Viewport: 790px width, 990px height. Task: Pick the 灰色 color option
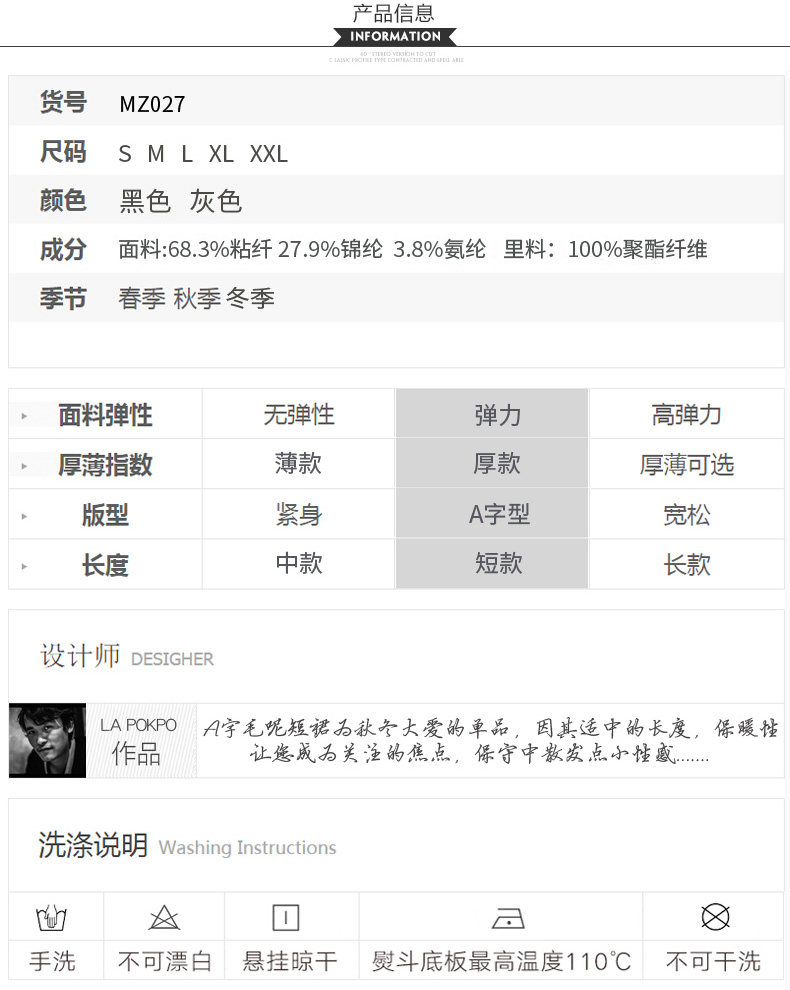pos(215,201)
